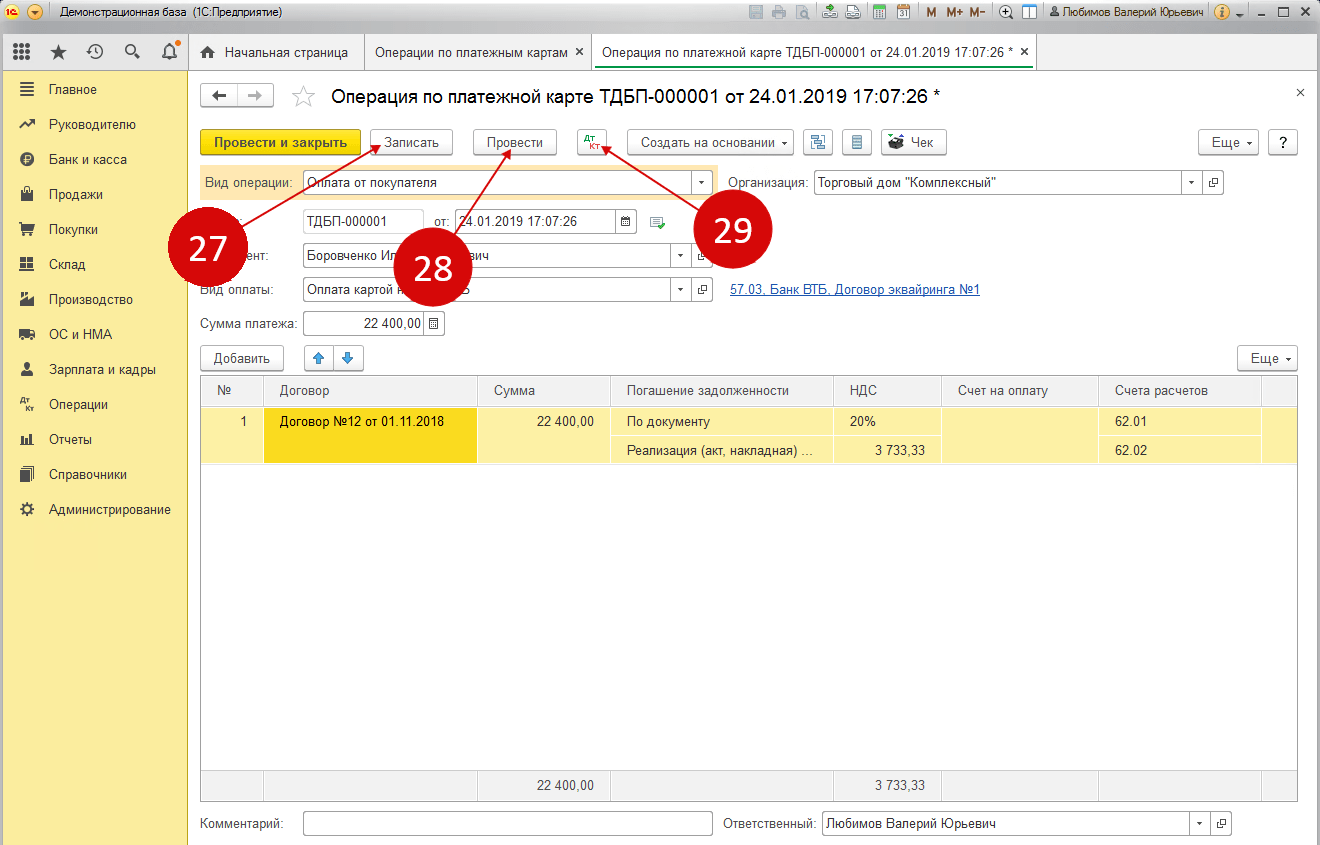Open the notifications bell icon

(x=169, y=52)
